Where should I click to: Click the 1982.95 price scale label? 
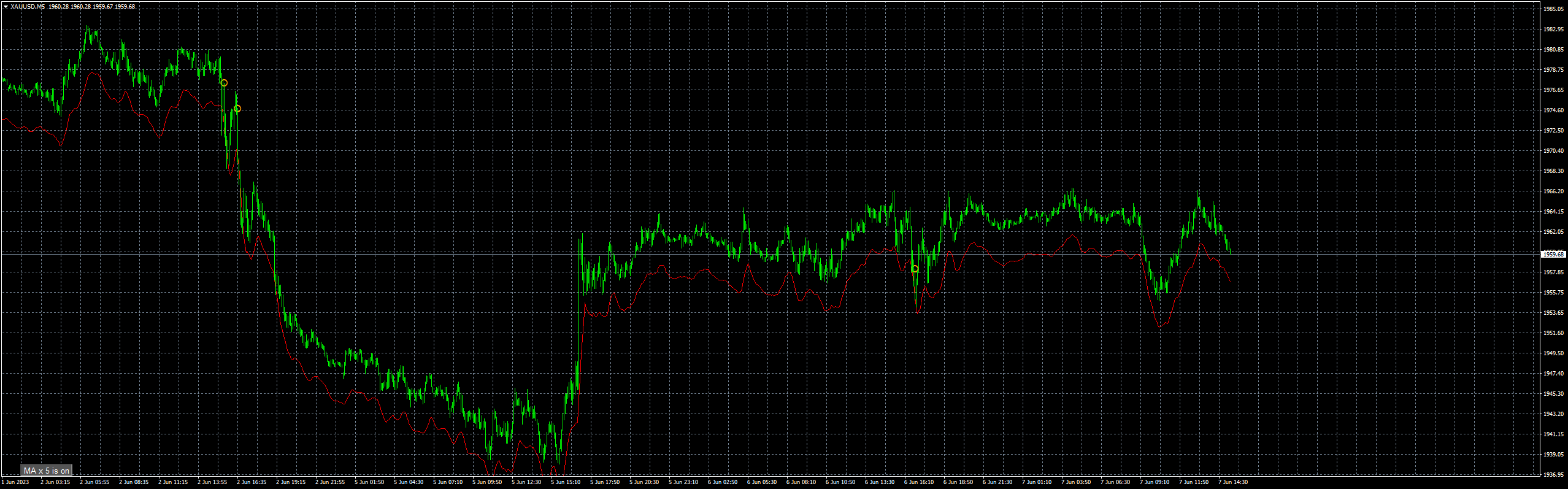(1553, 29)
